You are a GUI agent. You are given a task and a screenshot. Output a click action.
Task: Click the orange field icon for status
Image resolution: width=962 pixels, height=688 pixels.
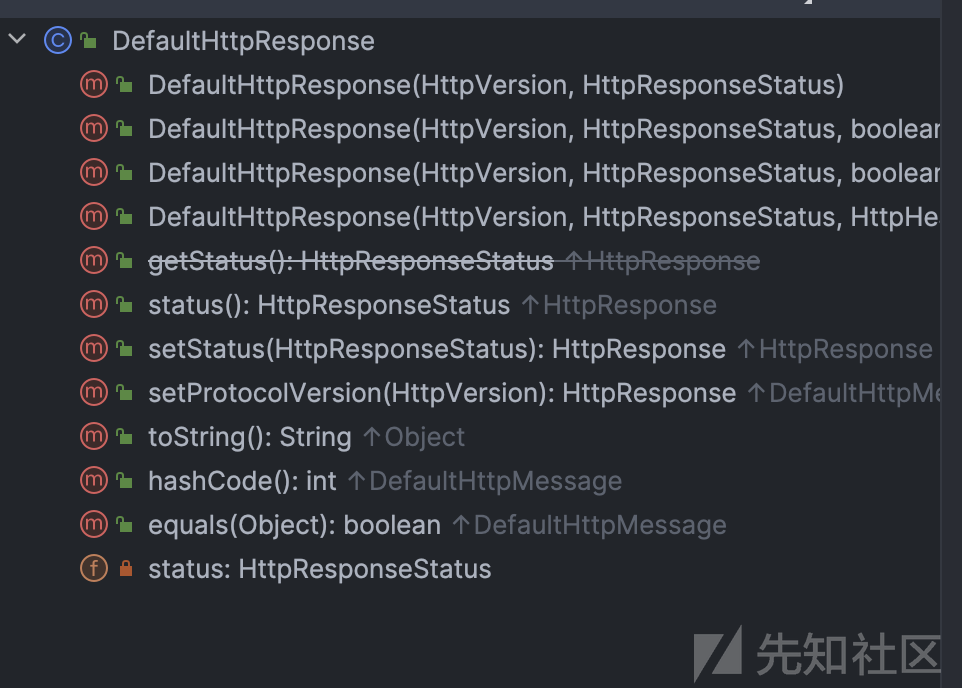point(94,568)
